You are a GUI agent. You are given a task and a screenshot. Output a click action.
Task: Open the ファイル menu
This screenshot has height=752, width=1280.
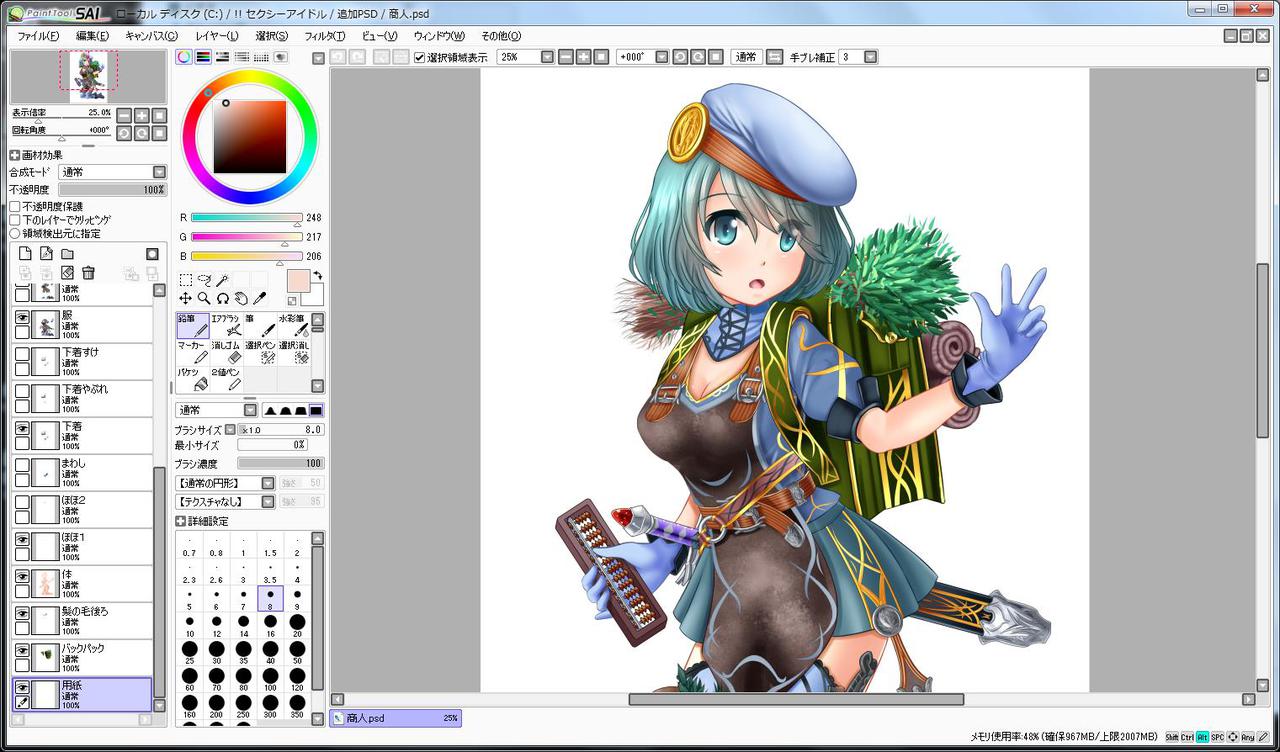pos(38,36)
